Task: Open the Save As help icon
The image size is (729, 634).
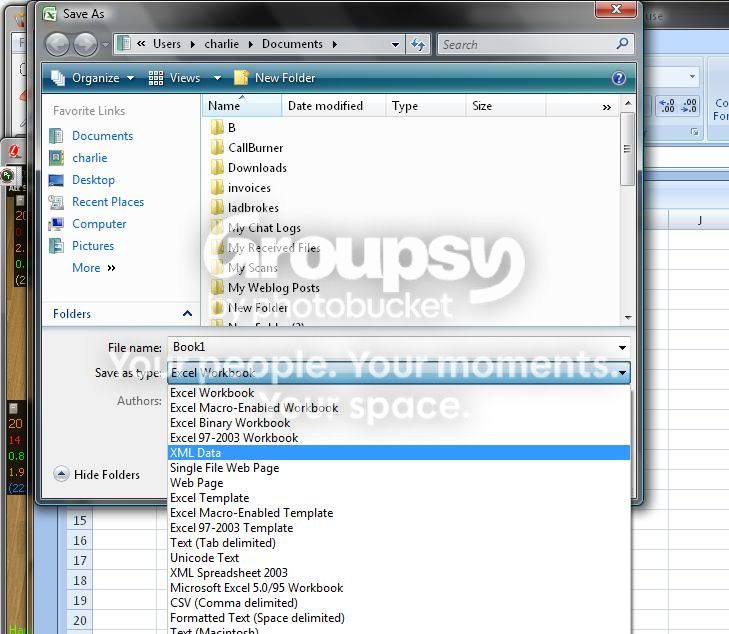Action: pyautogui.click(x=619, y=78)
